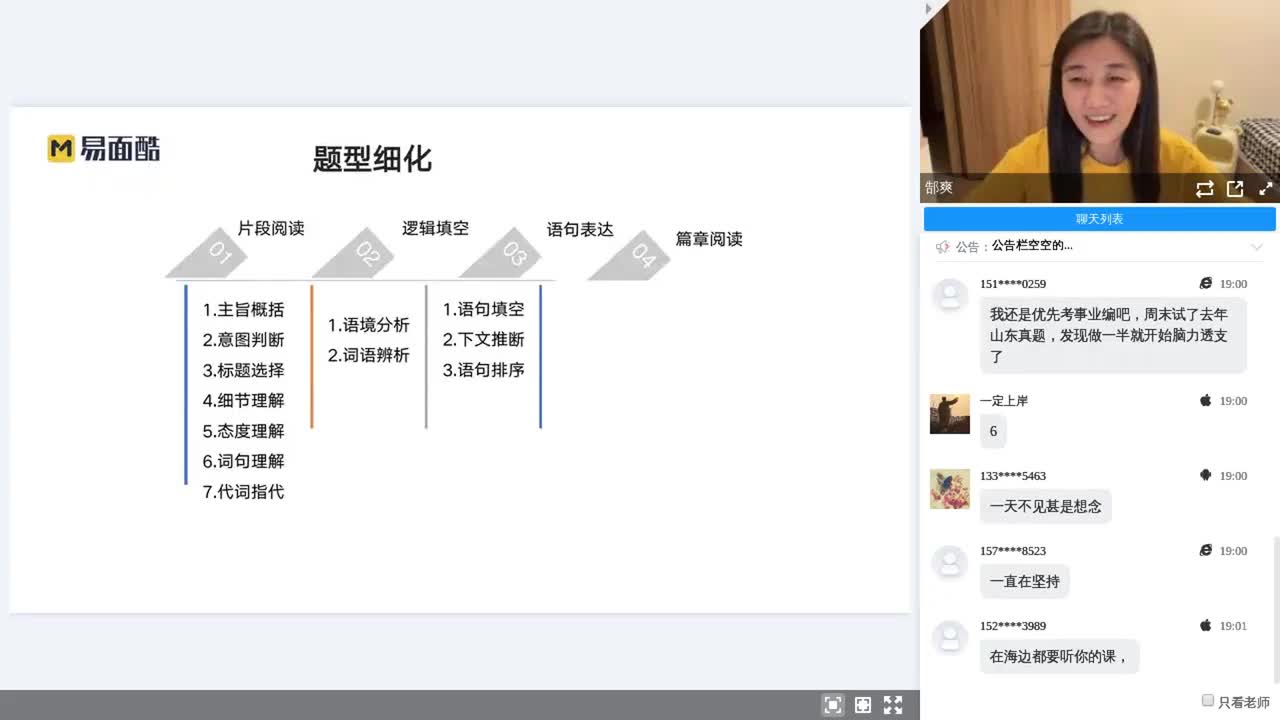
Task: Click list item 1.主旨概括
Action: point(243,310)
